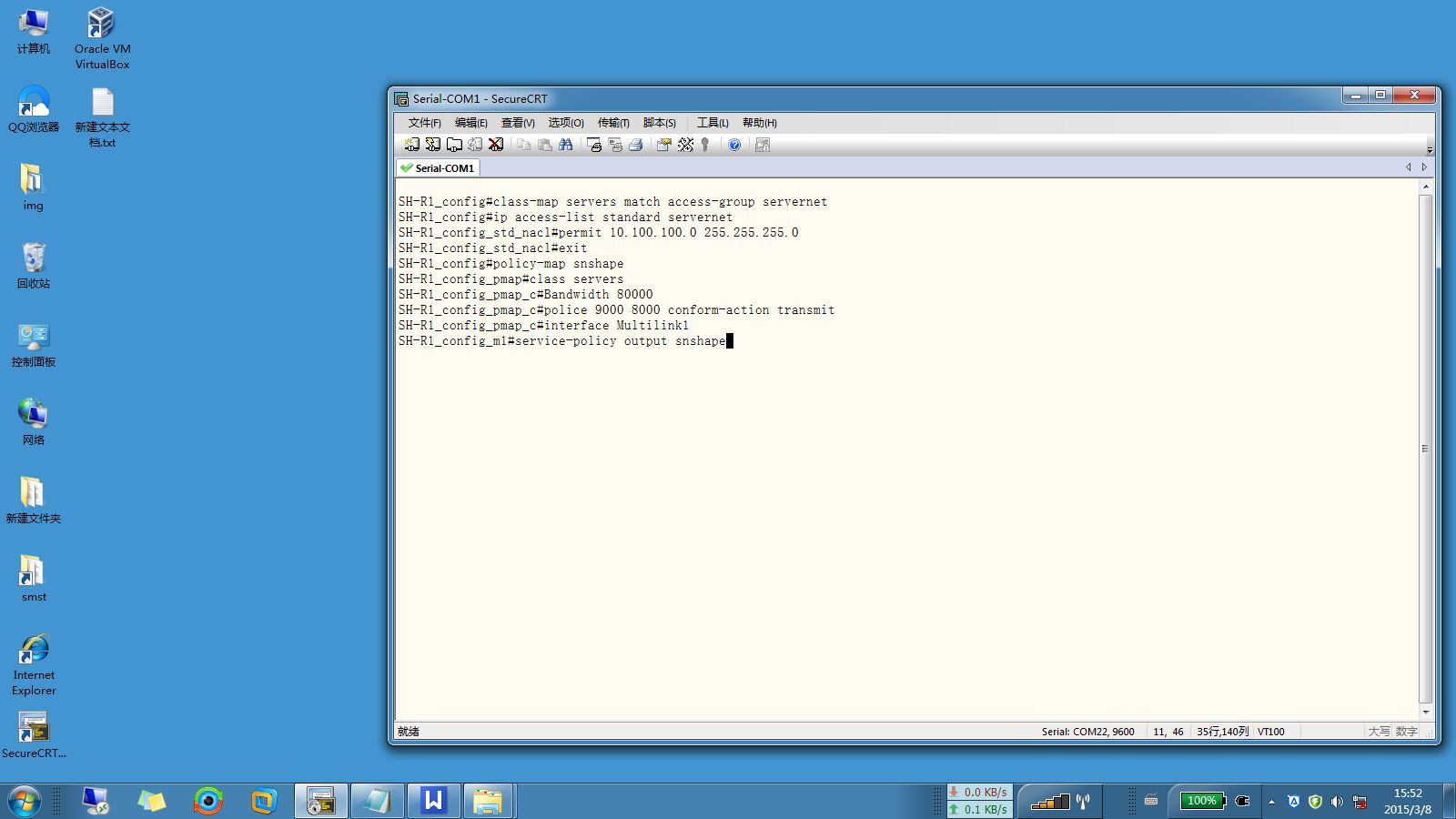Click the policy-map snshape terminal line

511,264
